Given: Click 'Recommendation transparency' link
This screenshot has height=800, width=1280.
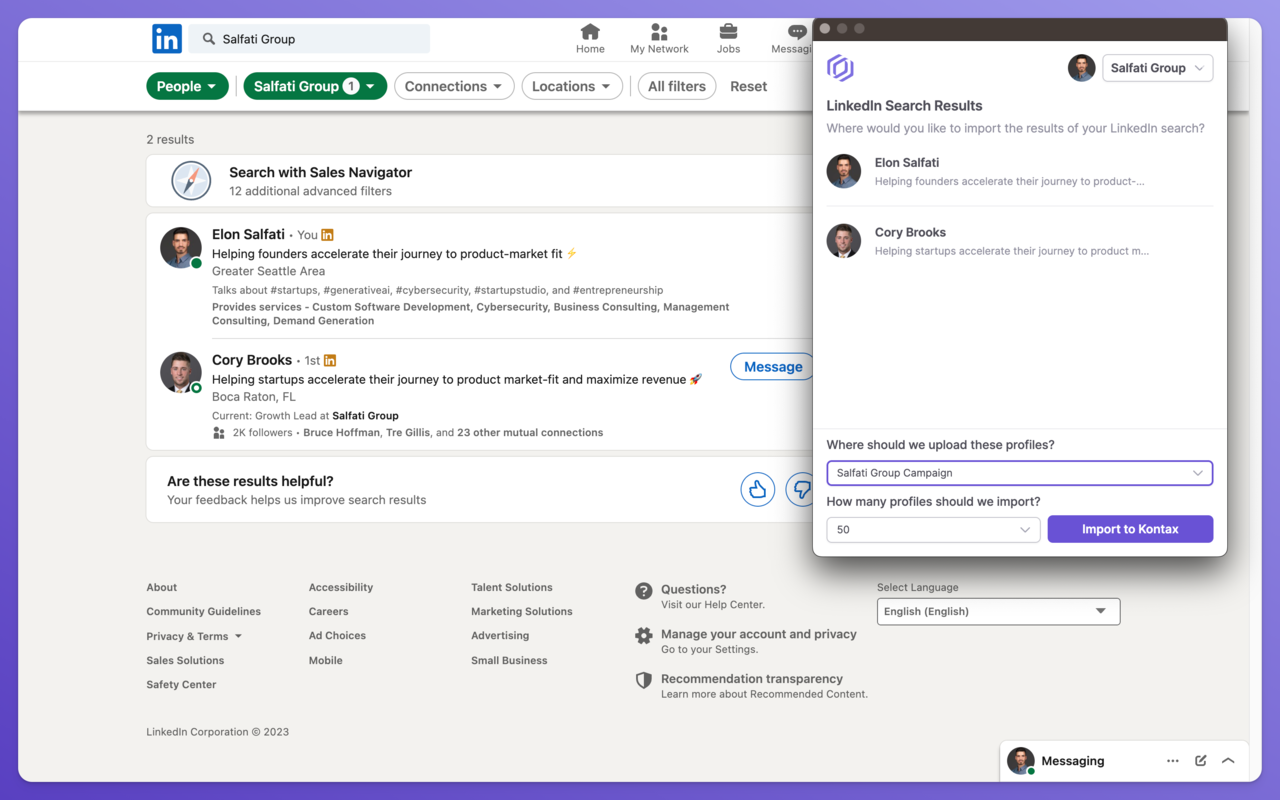Looking at the screenshot, I should point(752,678).
